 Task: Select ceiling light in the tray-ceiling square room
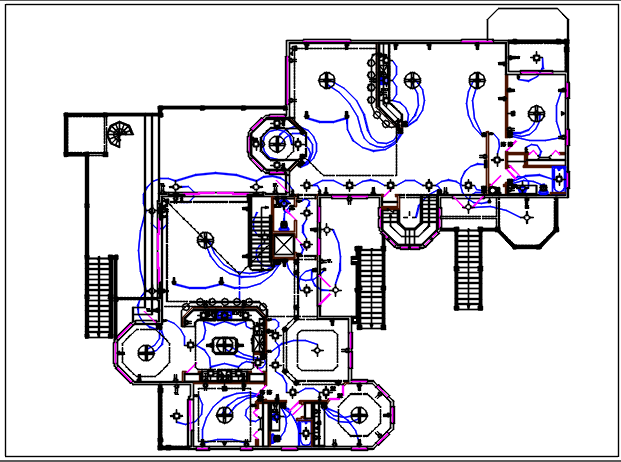point(315,351)
